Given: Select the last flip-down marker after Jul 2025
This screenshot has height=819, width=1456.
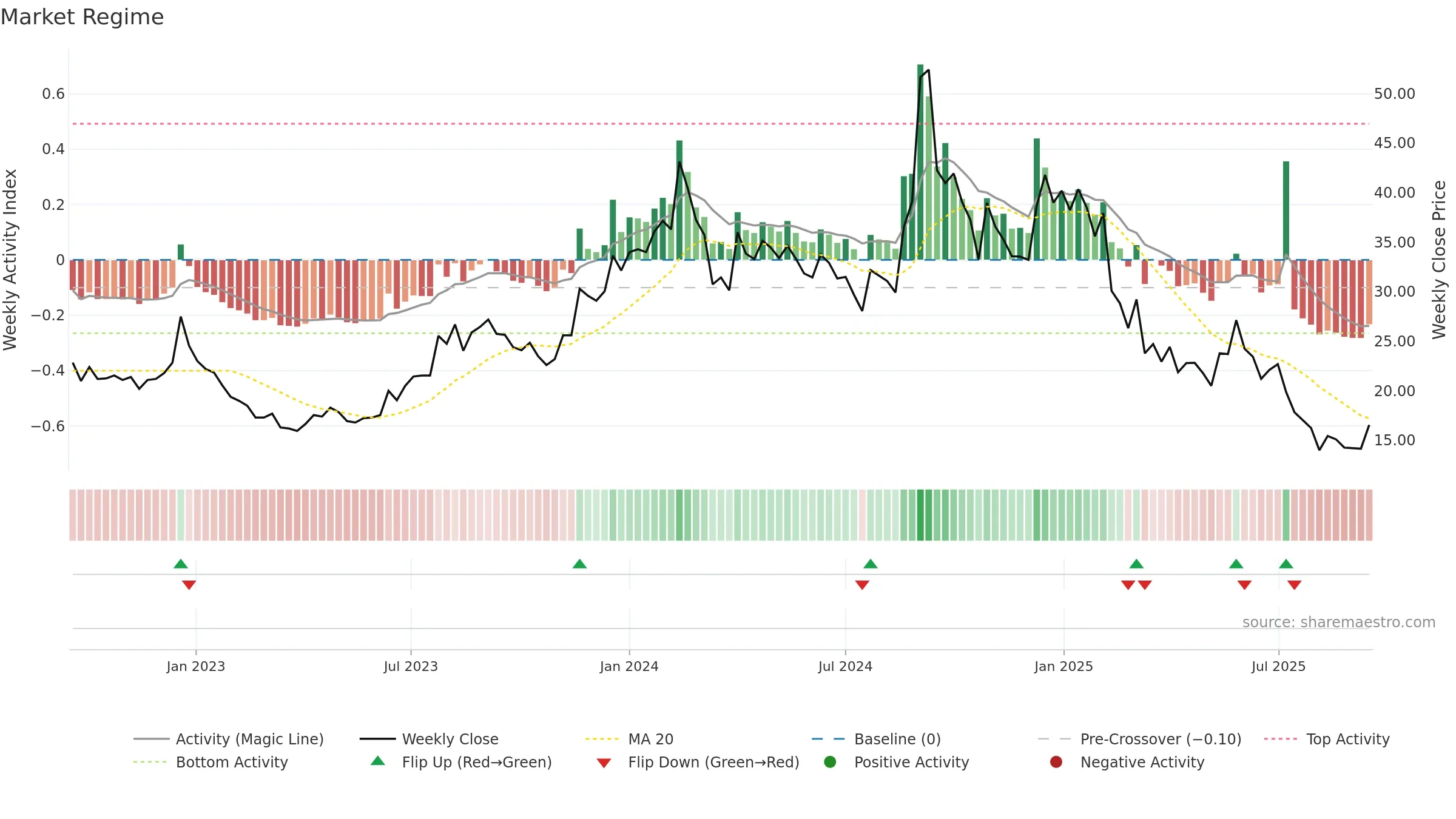Looking at the screenshot, I should coord(1294,585).
